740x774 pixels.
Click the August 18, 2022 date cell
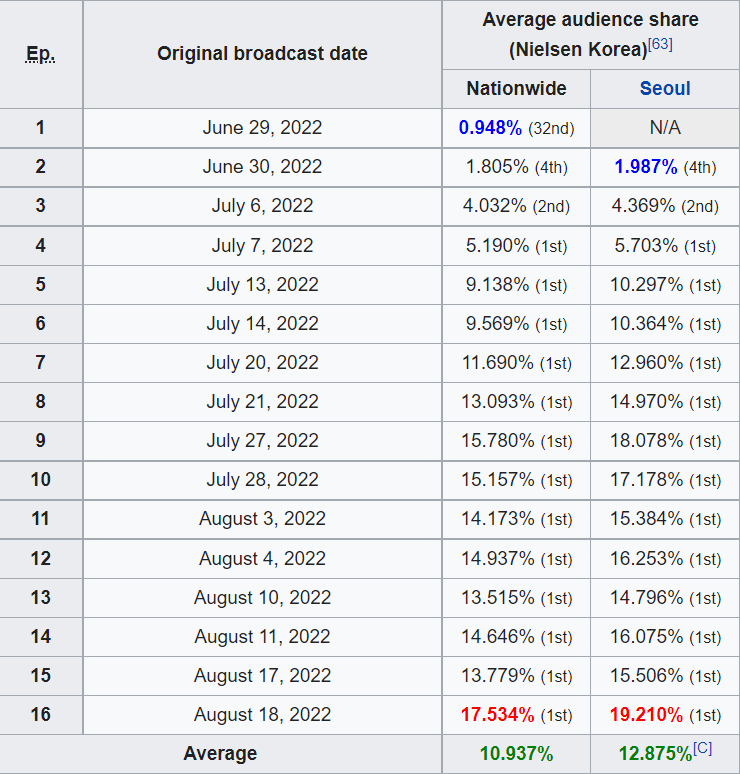262,715
